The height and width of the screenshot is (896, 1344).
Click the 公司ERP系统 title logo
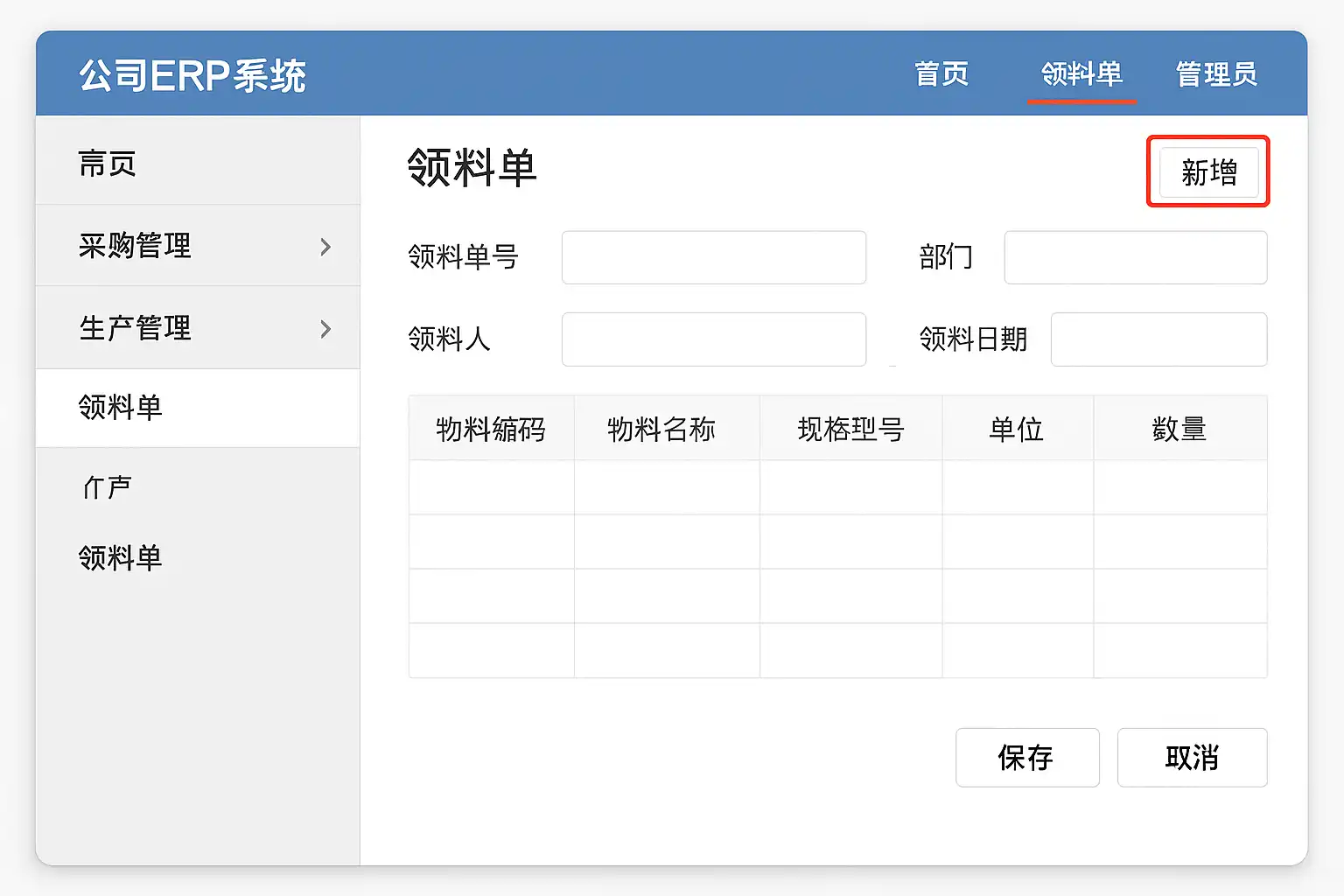(x=192, y=75)
